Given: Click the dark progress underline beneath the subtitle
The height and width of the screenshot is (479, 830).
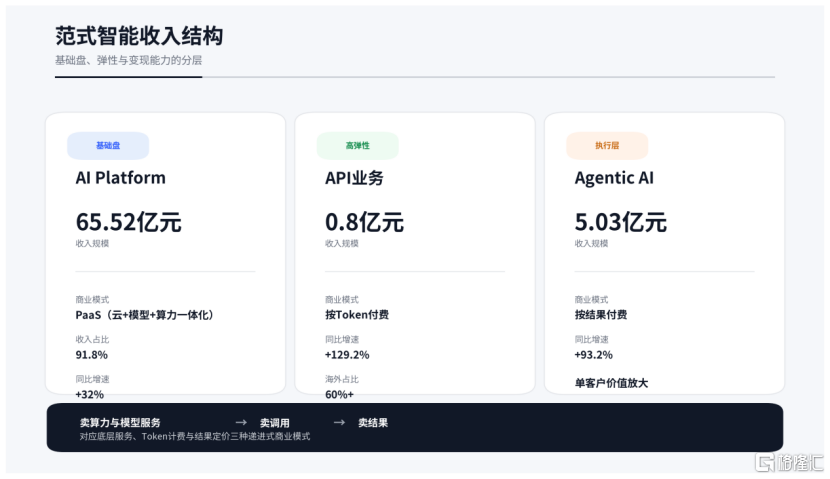Looking at the screenshot, I should point(128,77).
